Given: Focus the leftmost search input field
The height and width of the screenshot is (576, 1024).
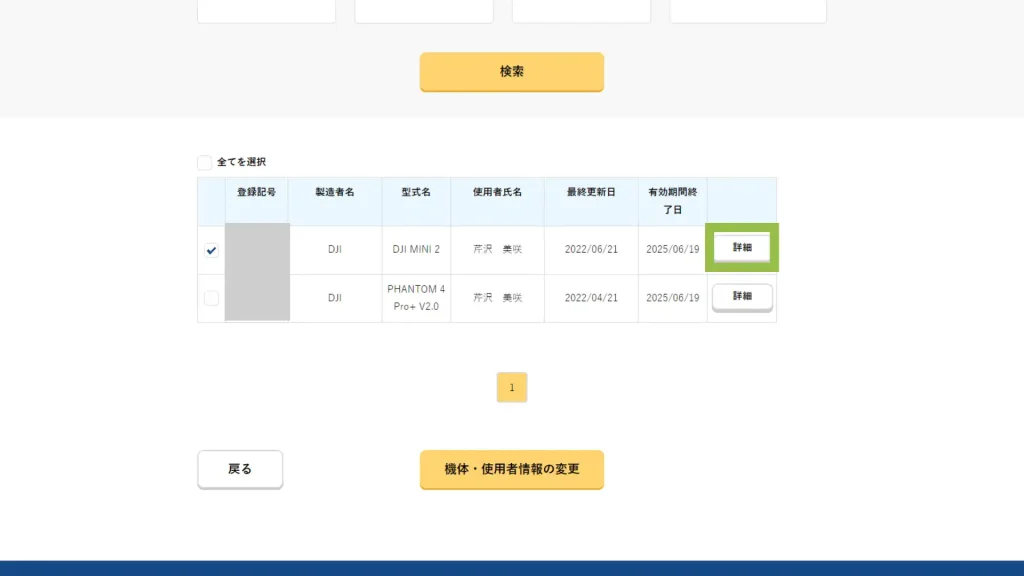Looking at the screenshot, I should point(266,11).
